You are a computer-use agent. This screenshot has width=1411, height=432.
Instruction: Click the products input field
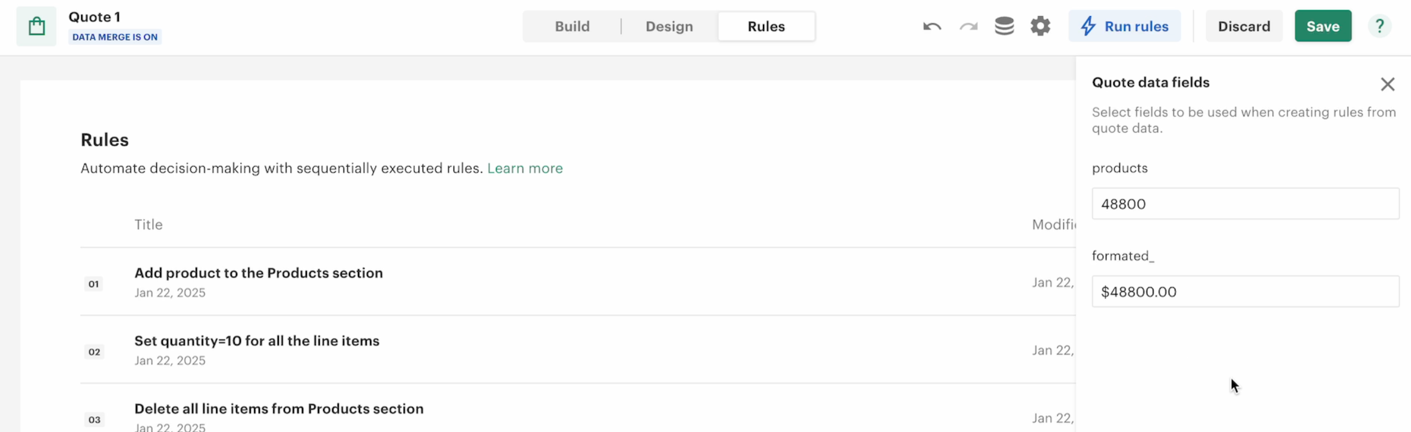1245,204
